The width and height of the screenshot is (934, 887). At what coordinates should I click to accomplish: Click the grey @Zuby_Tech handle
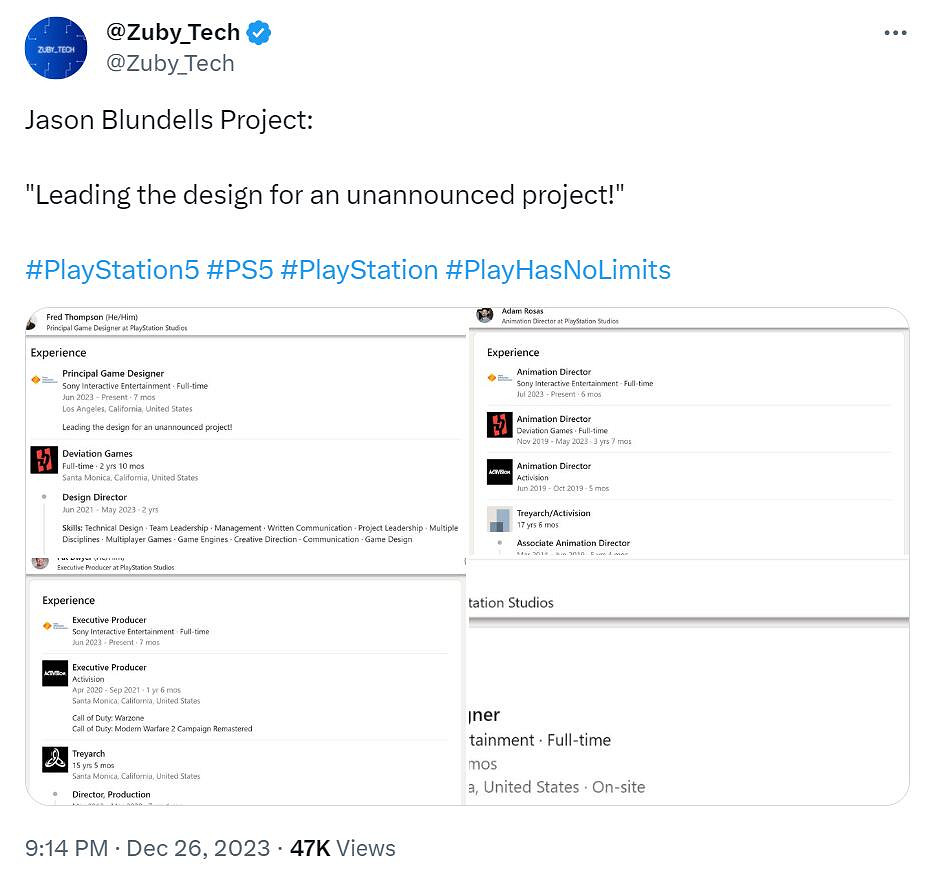tap(170, 63)
